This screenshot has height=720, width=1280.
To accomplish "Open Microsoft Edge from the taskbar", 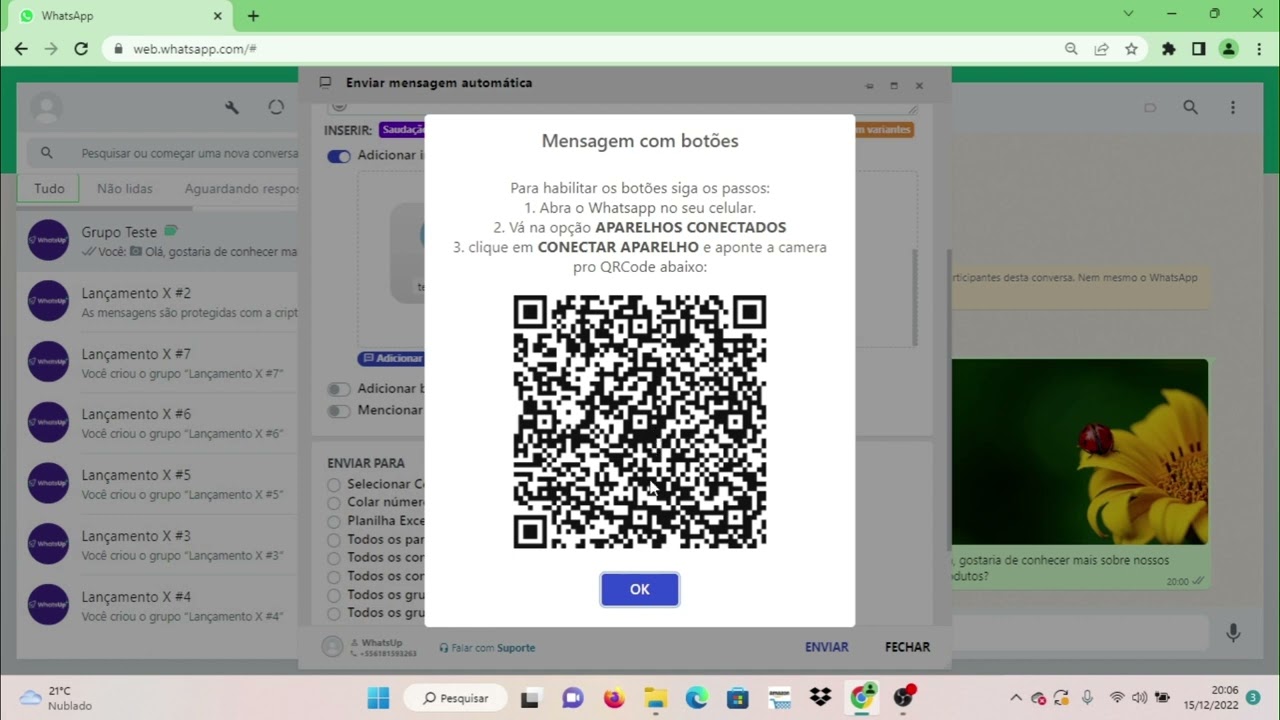I will pos(696,698).
